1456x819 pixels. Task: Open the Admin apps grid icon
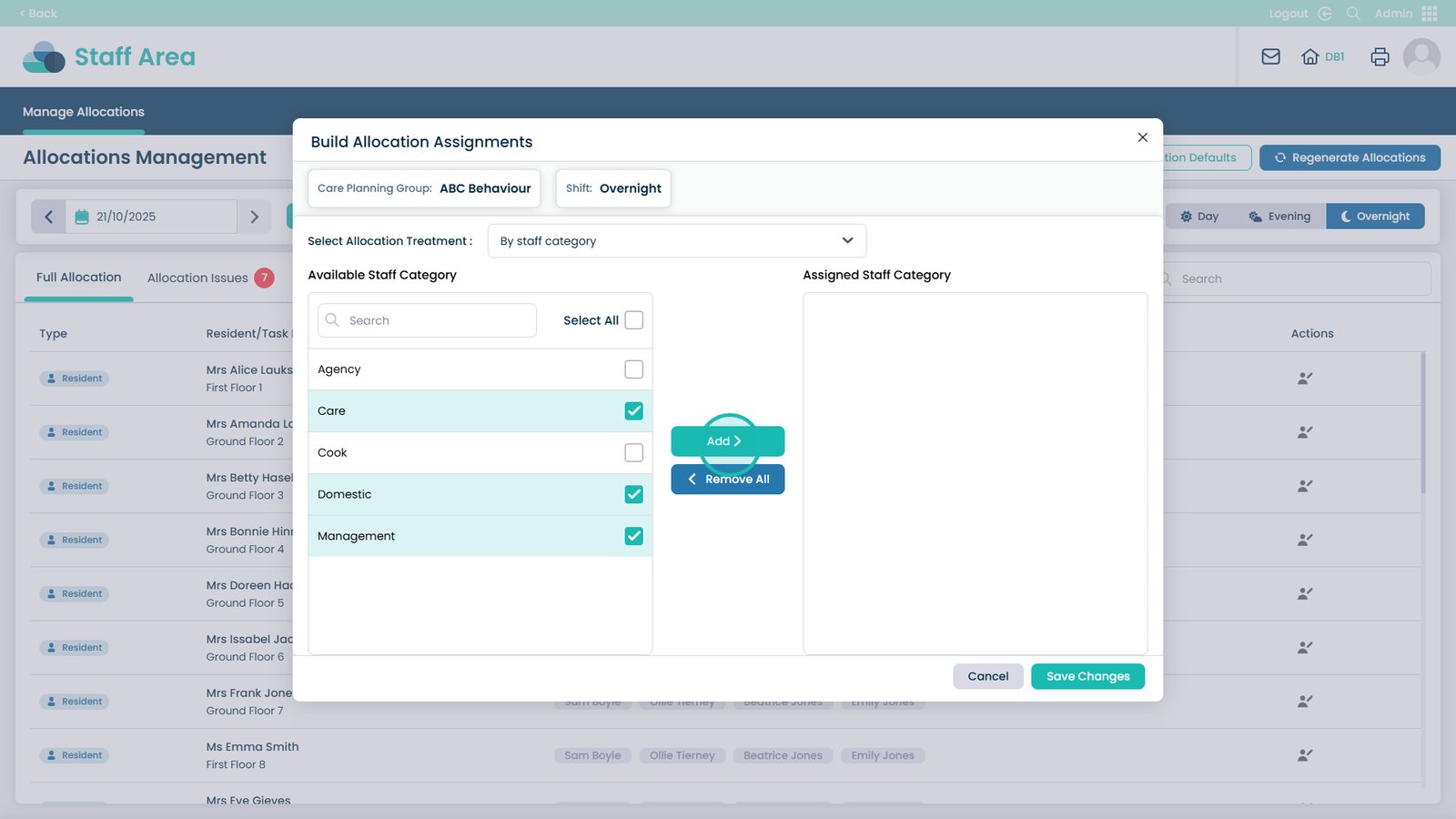click(1429, 14)
